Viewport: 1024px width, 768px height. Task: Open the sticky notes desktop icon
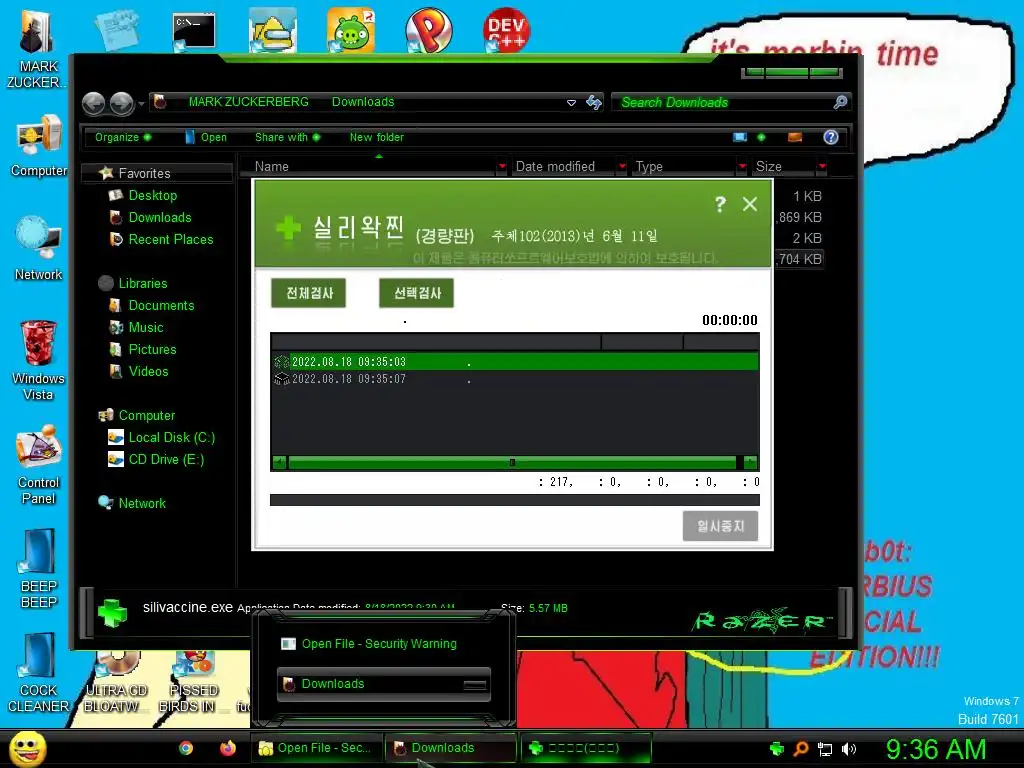(116, 29)
